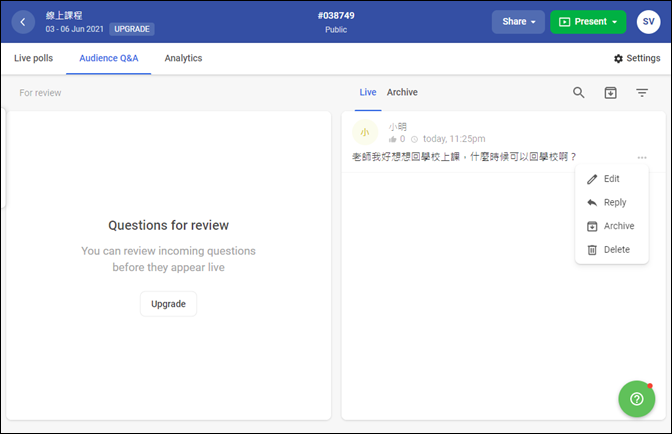Open the SV user avatar menu

(648, 22)
